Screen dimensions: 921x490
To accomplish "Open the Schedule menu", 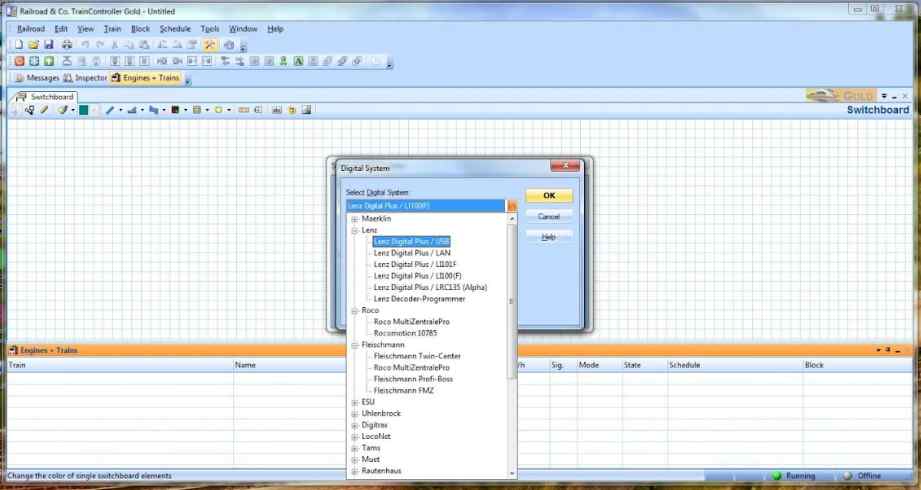I will 175,29.
